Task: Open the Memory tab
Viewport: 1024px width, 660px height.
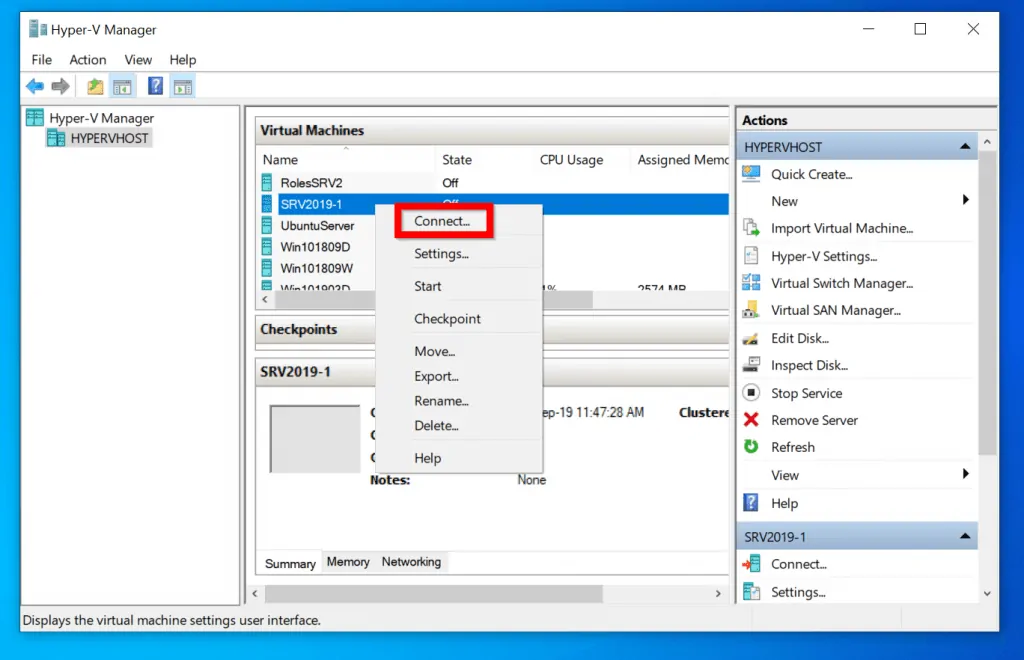Action: click(x=348, y=562)
